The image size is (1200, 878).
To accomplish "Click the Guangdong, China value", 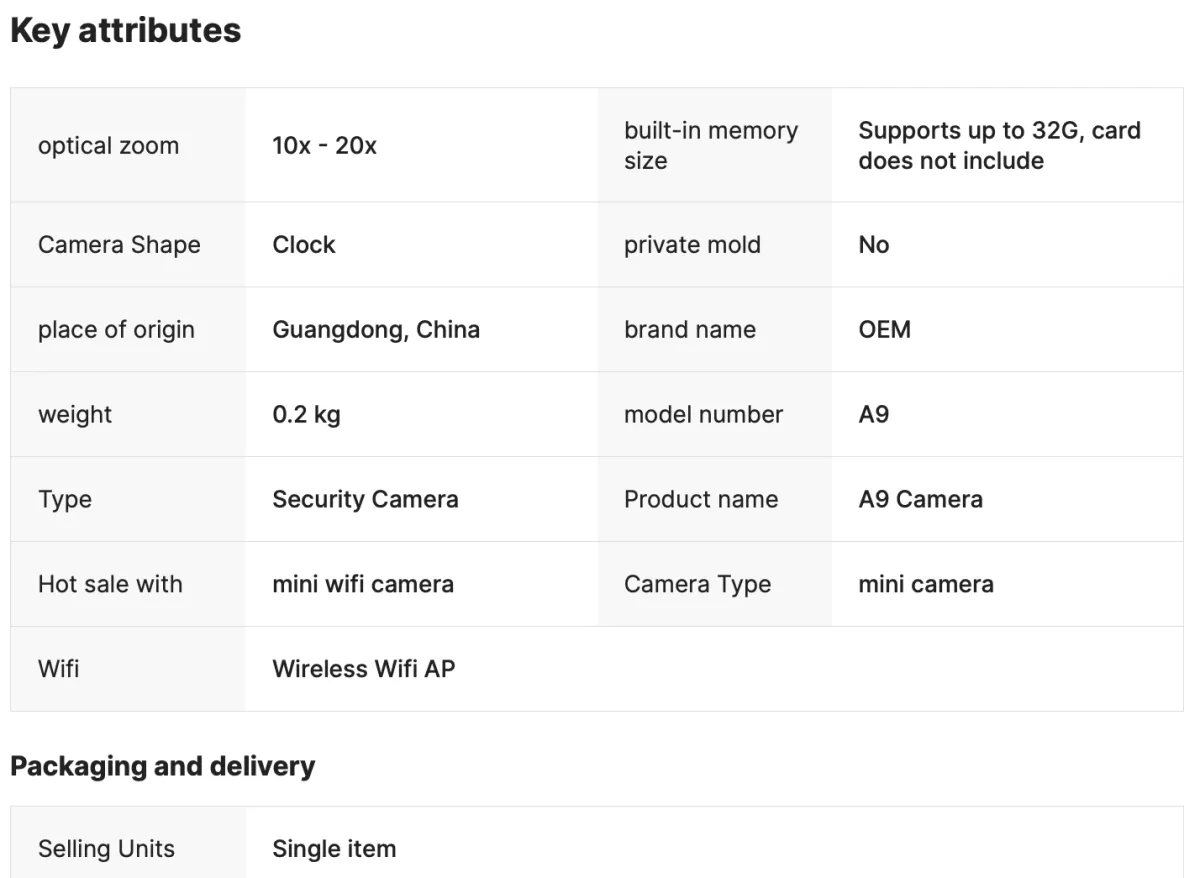I will point(376,330).
